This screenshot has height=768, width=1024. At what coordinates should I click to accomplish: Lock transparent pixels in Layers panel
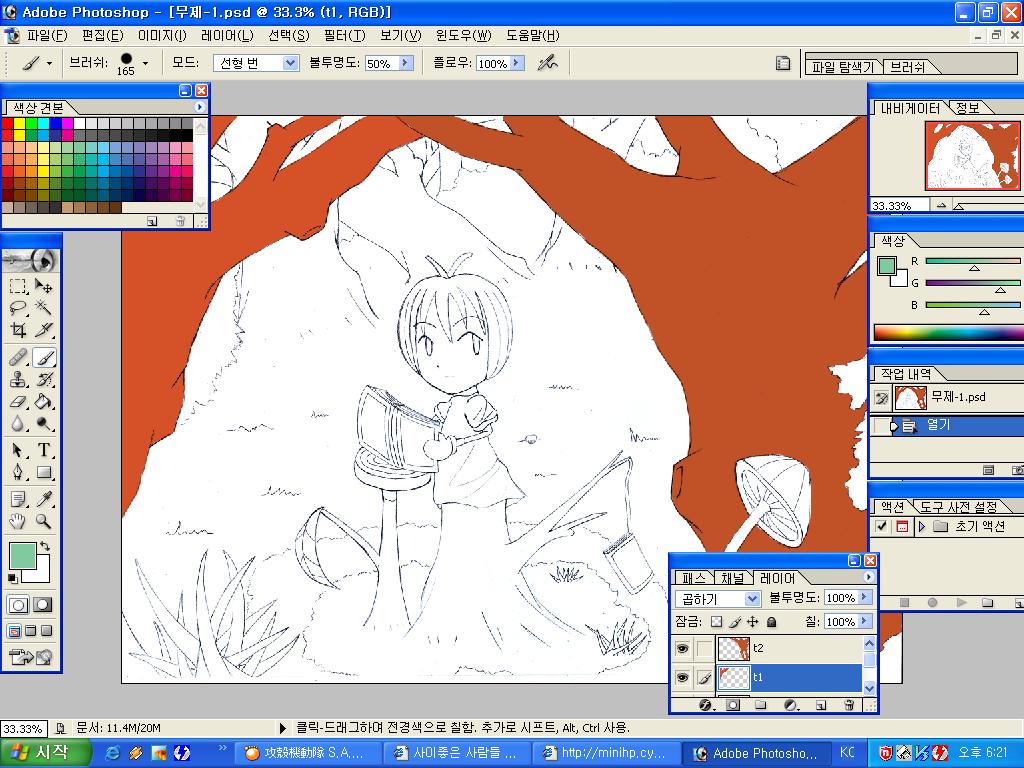[x=716, y=622]
